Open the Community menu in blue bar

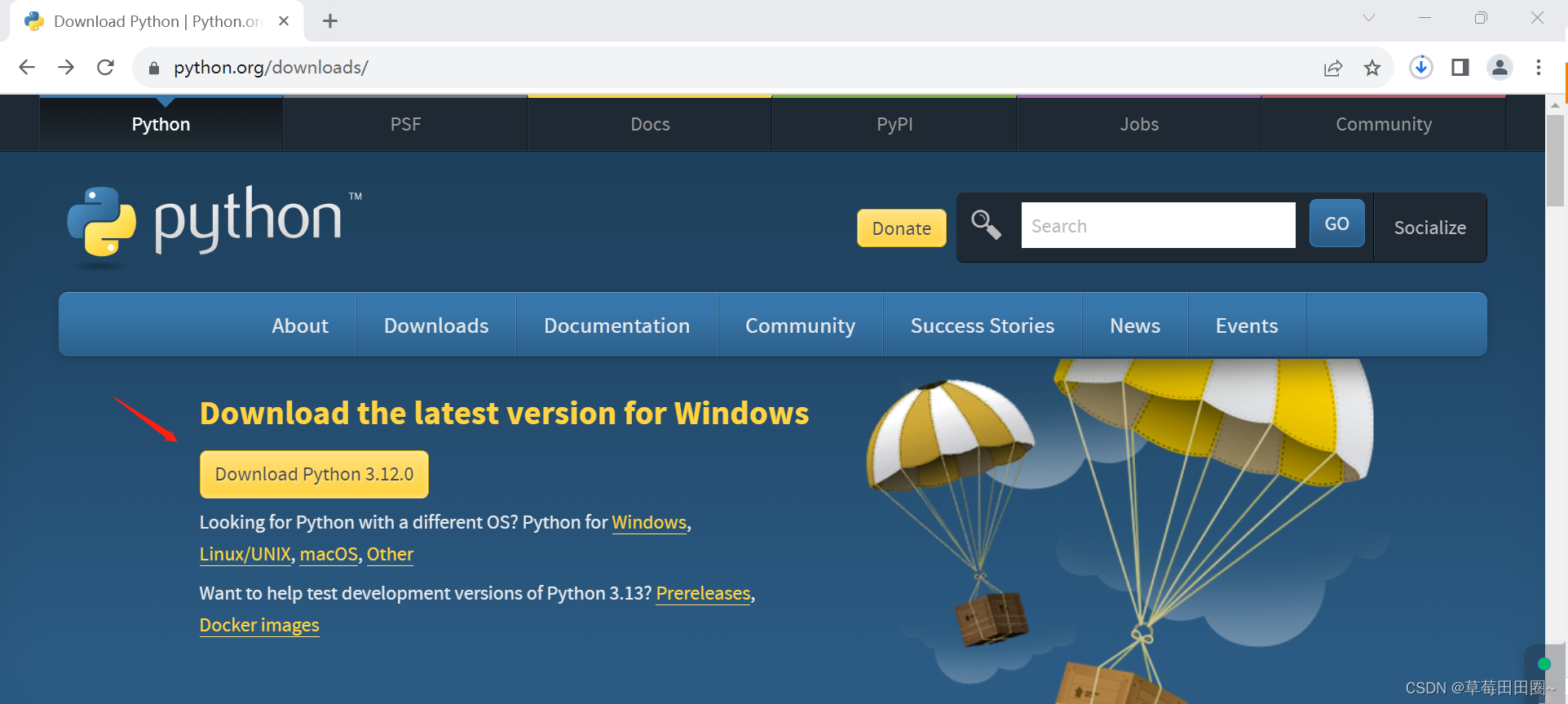pos(801,325)
